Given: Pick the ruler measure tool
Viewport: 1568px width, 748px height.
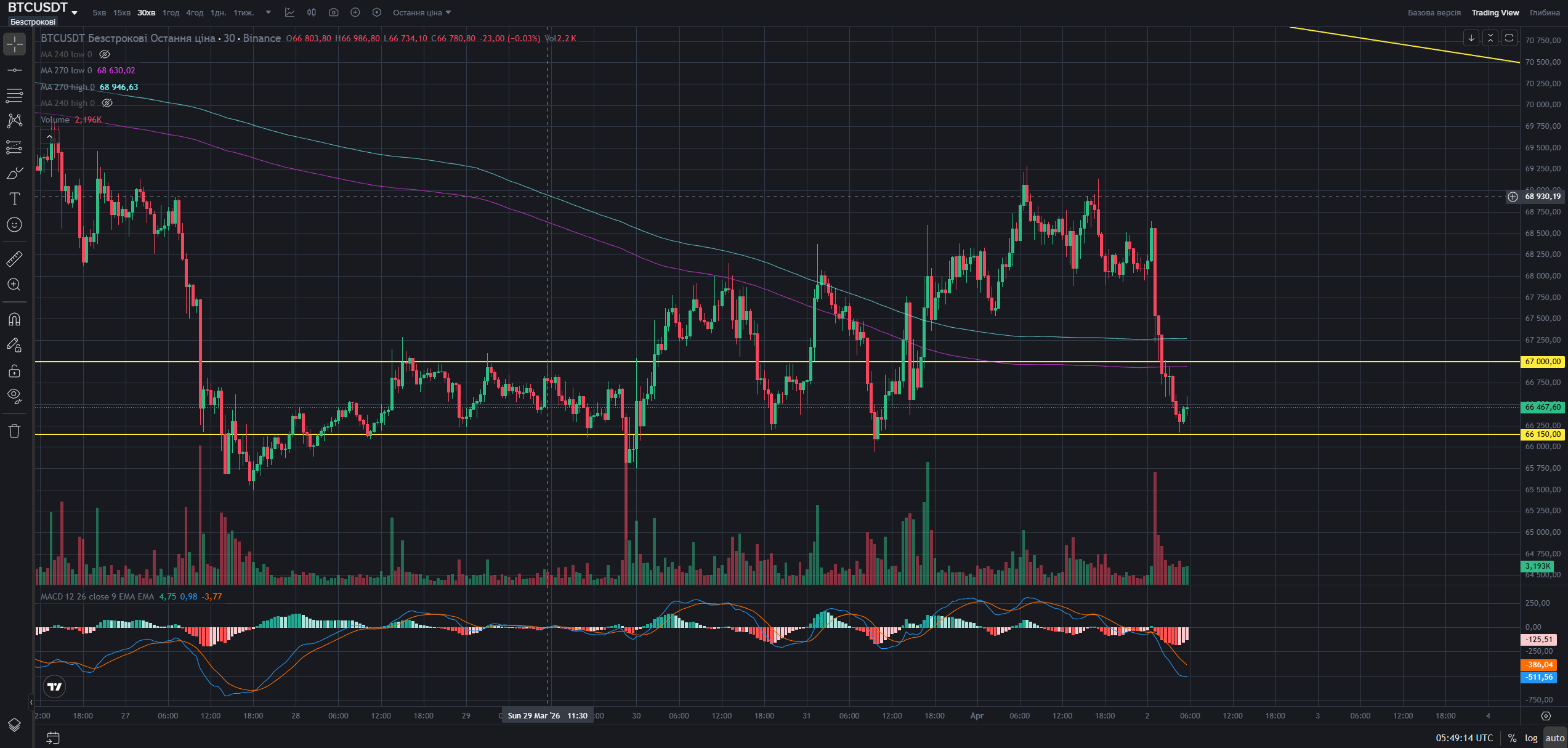Looking at the screenshot, I should 15,259.
